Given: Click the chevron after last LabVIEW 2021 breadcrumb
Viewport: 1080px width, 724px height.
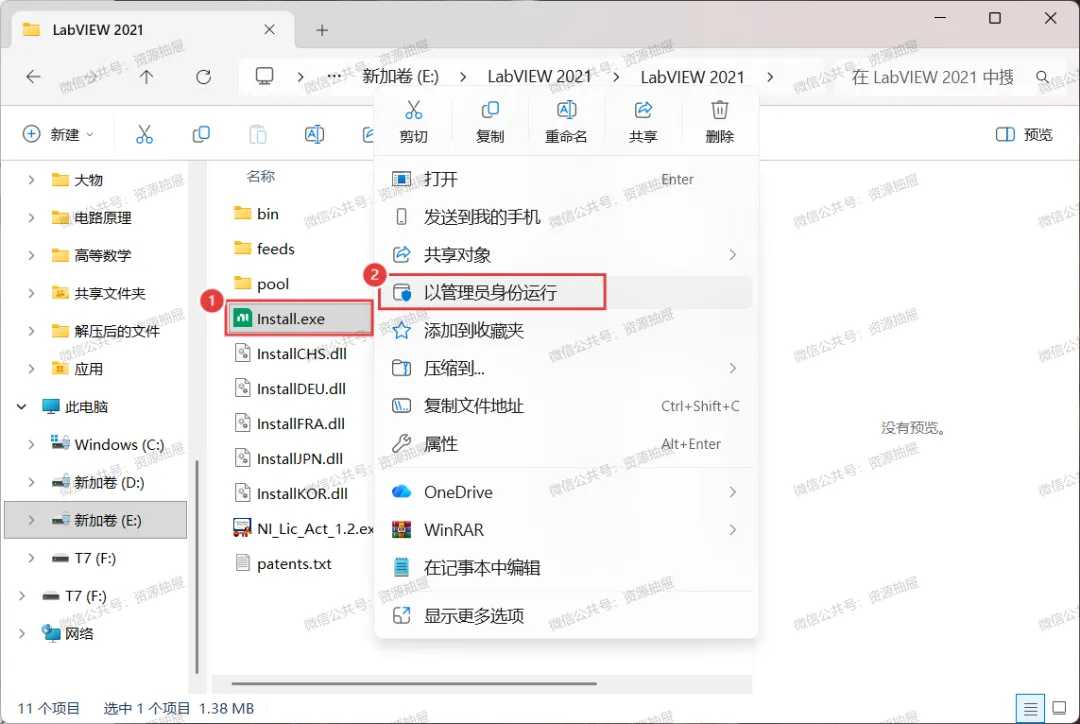Looking at the screenshot, I should tap(770, 76).
